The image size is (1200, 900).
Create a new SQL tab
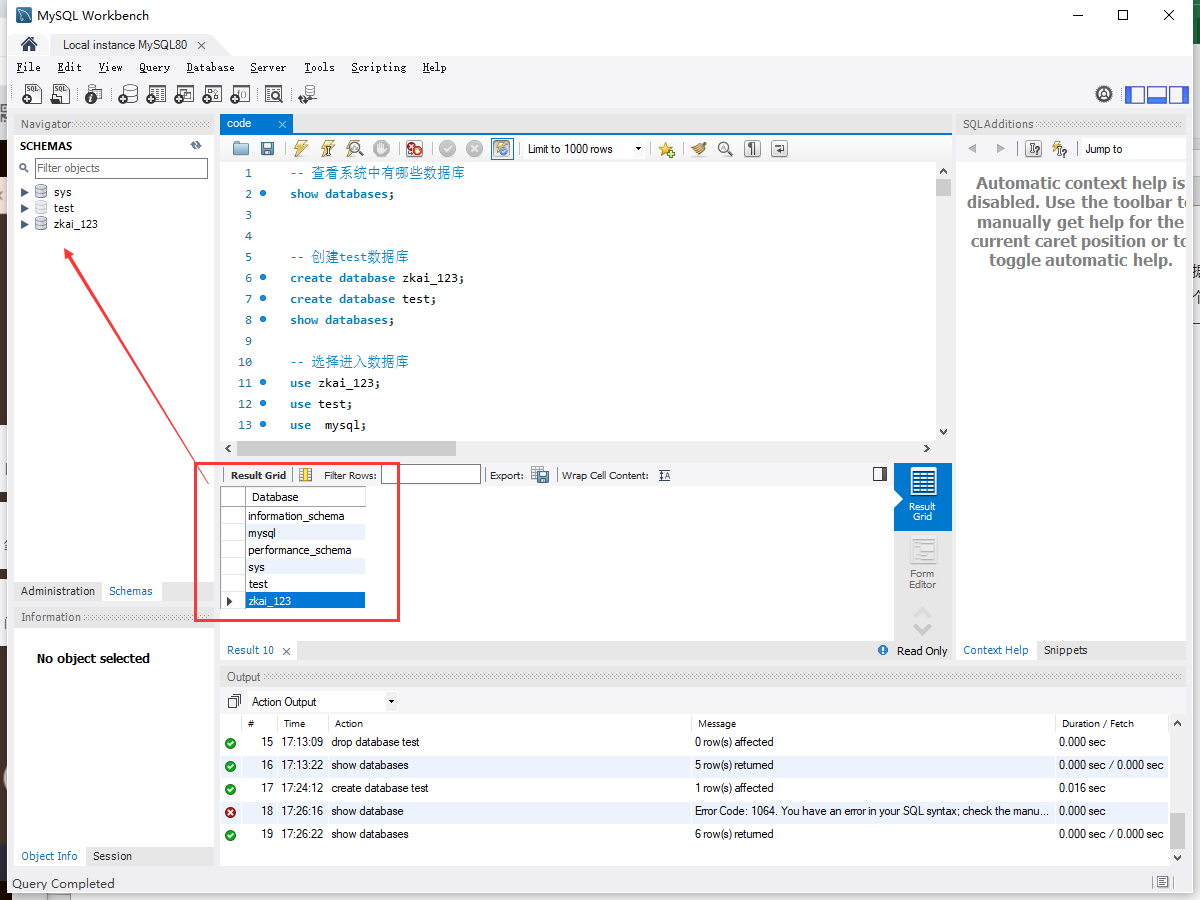[x=33, y=94]
